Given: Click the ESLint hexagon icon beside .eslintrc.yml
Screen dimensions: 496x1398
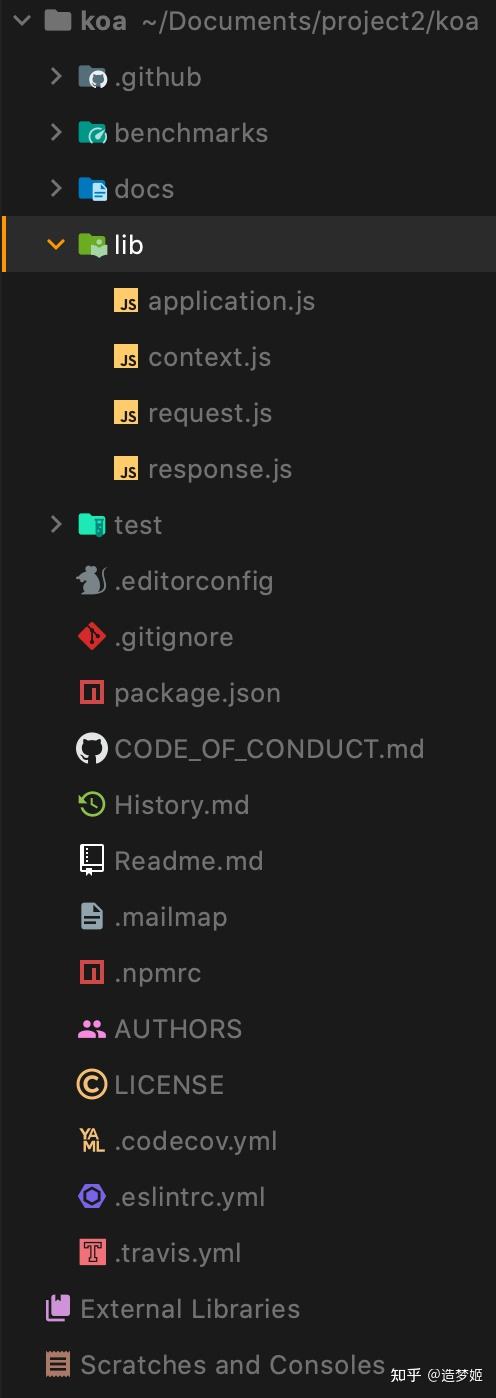Looking at the screenshot, I should [x=92, y=1196].
